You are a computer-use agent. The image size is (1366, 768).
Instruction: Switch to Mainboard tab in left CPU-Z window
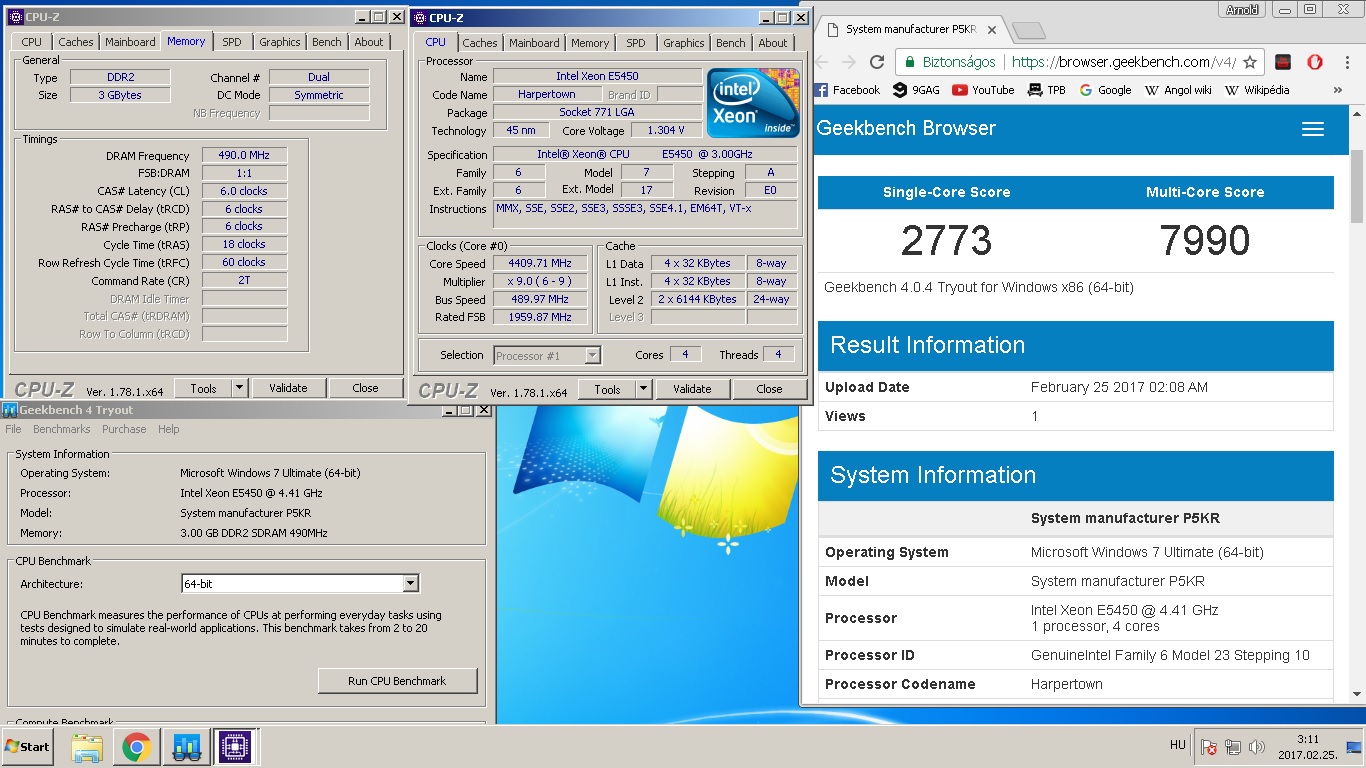click(x=131, y=42)
